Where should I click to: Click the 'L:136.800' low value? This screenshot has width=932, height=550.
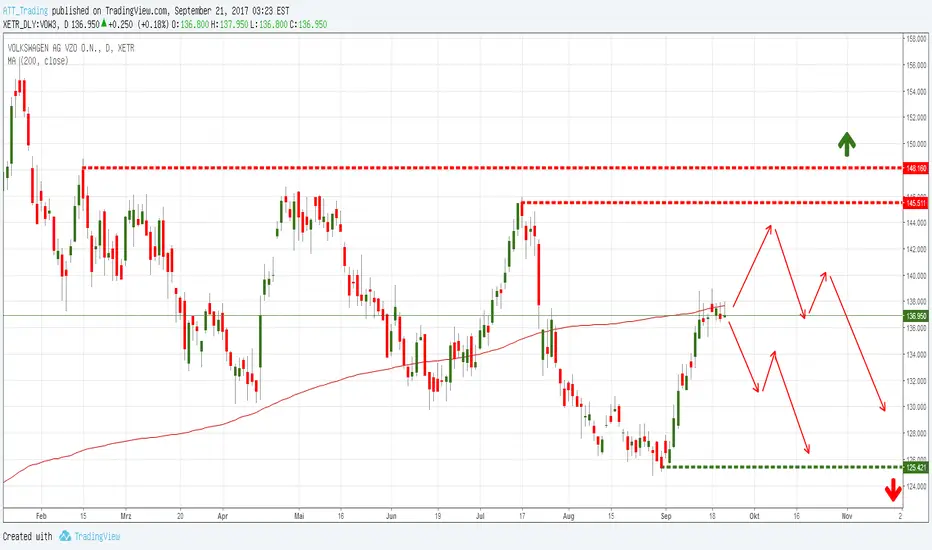[269, 24]
